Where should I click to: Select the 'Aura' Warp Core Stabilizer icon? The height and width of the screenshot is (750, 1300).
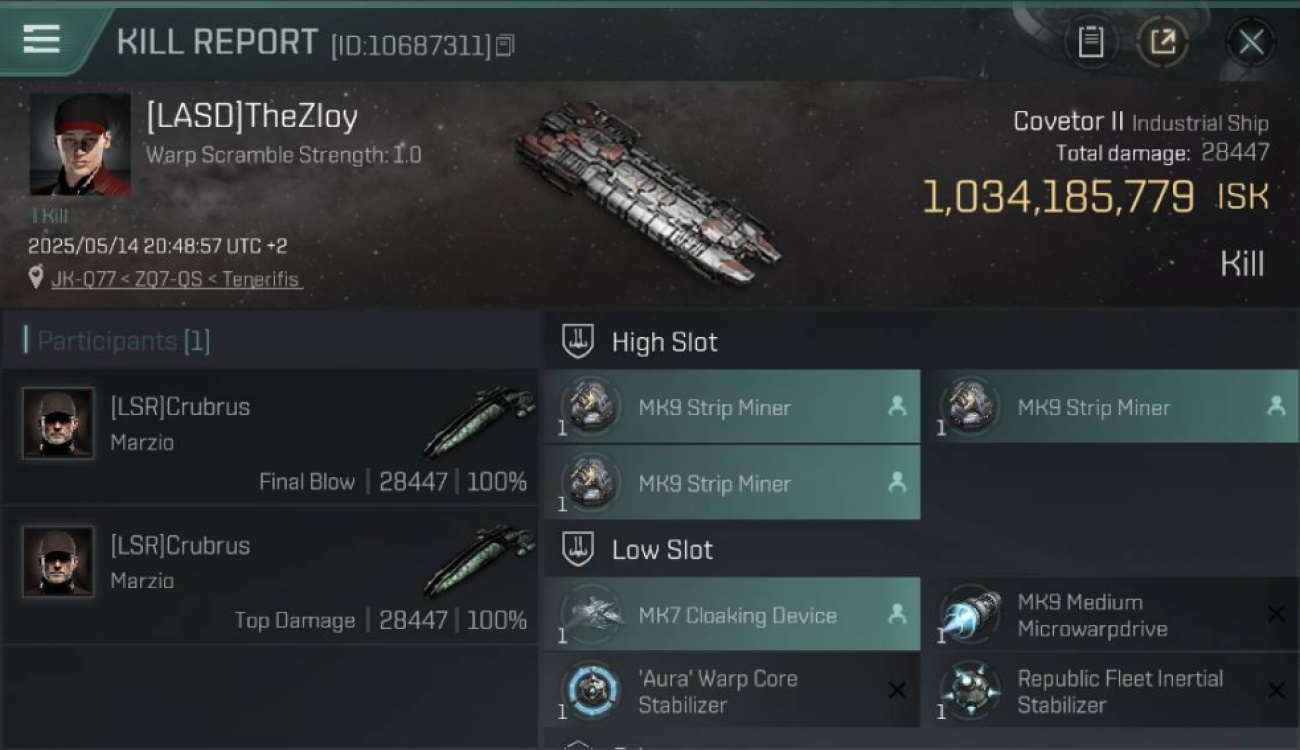[x=590, y=691]
